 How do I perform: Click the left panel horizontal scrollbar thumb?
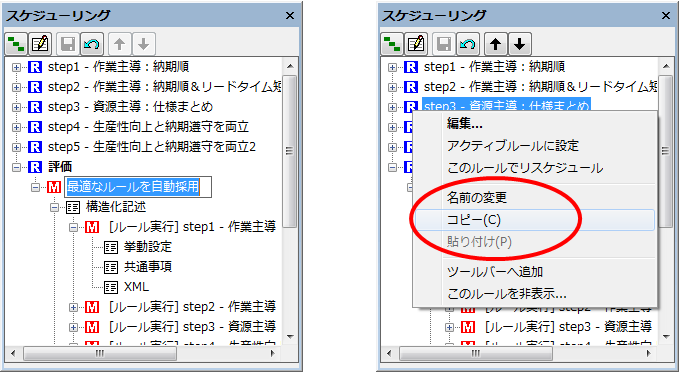(100, 353)
